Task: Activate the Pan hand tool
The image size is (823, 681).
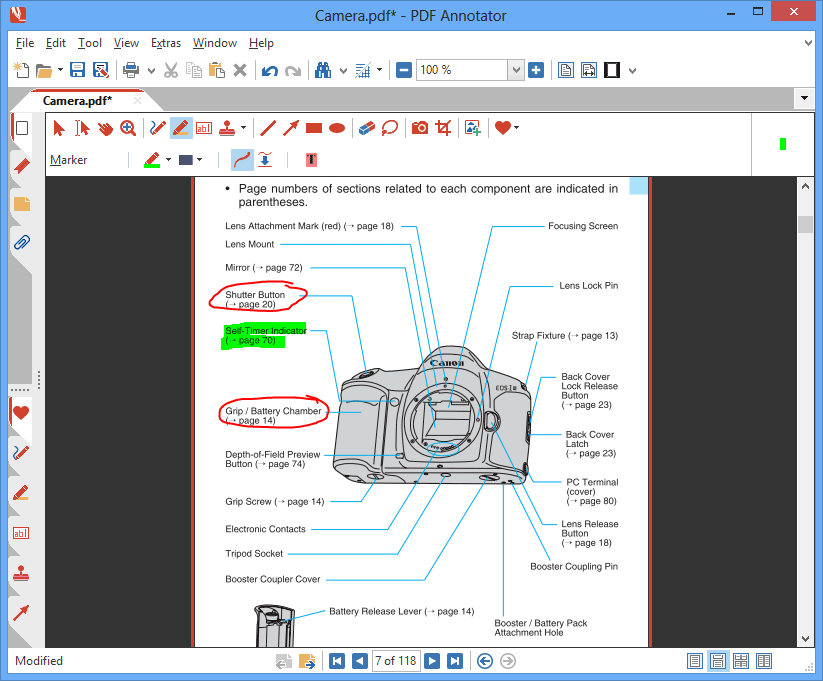Action: (x=105, y=128)
